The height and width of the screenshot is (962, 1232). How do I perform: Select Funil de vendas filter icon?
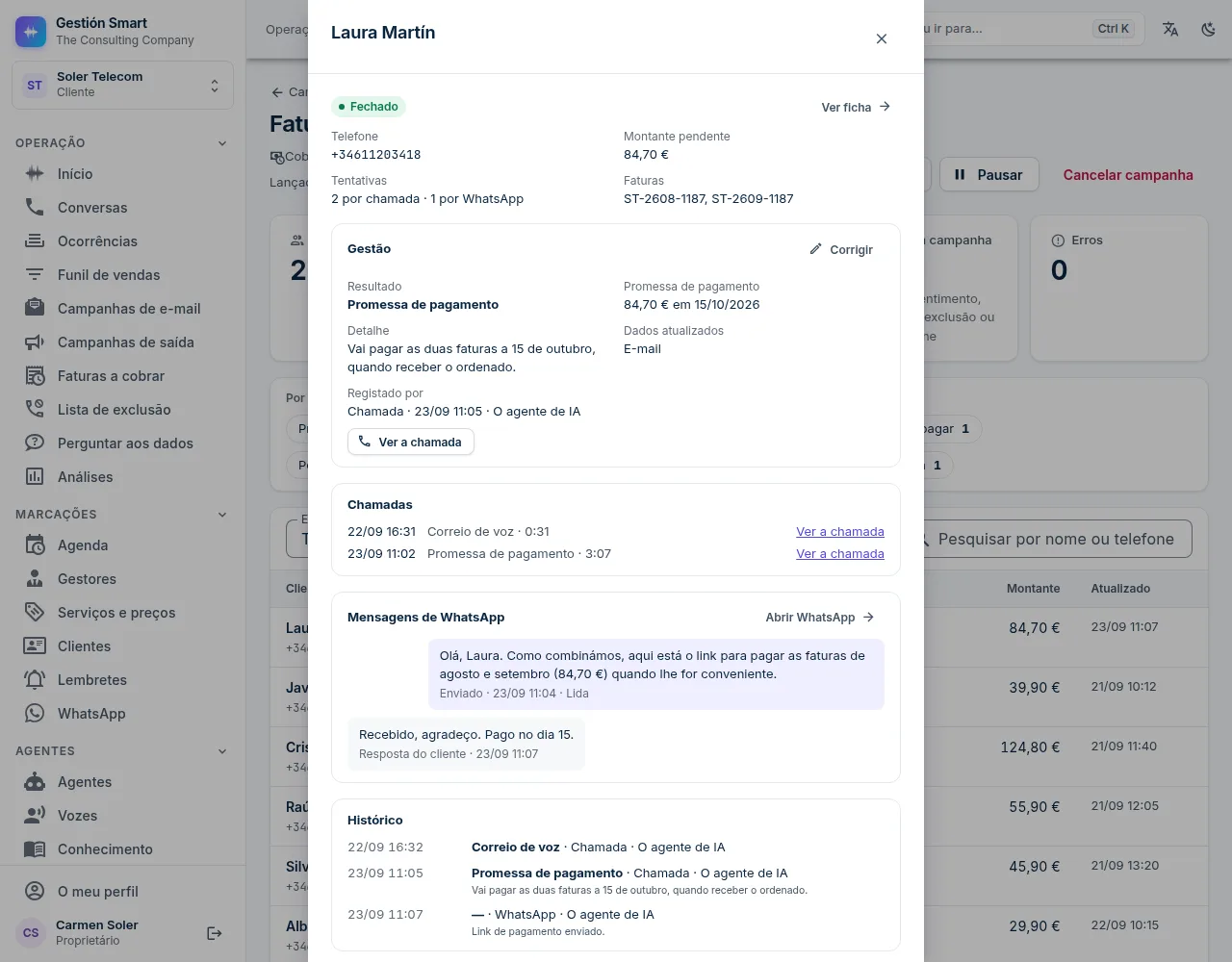click(x=35, y=275)
